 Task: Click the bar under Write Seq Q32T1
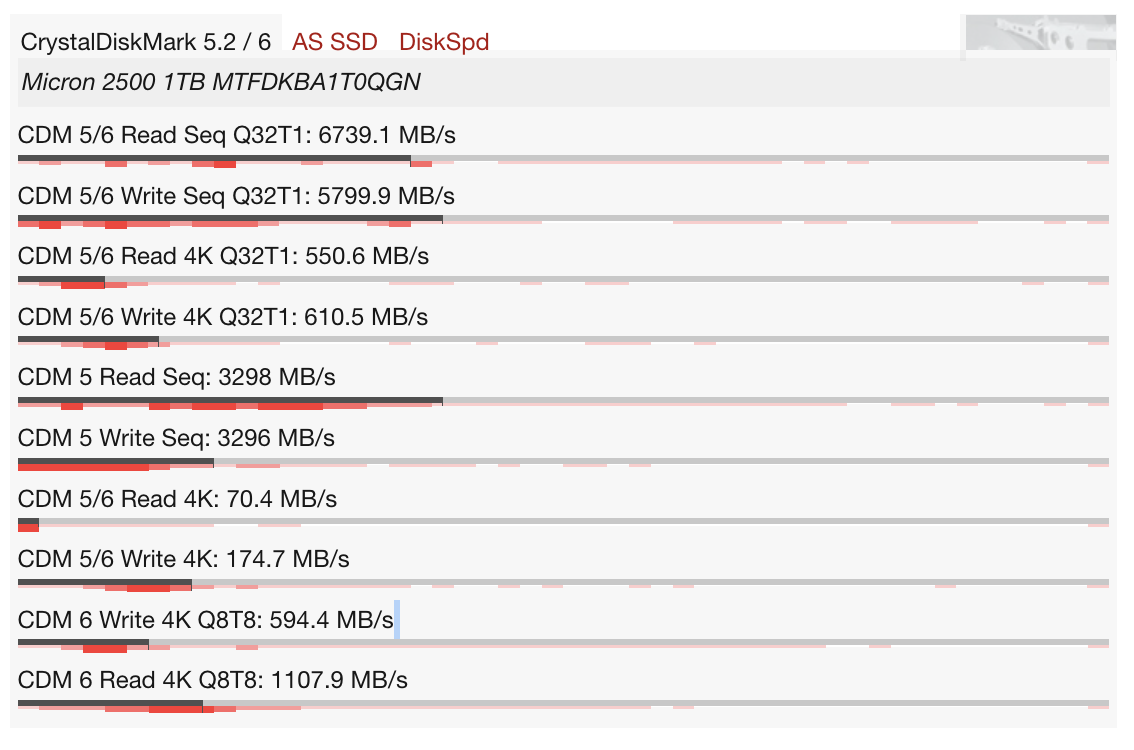click(x=230, y=219)
